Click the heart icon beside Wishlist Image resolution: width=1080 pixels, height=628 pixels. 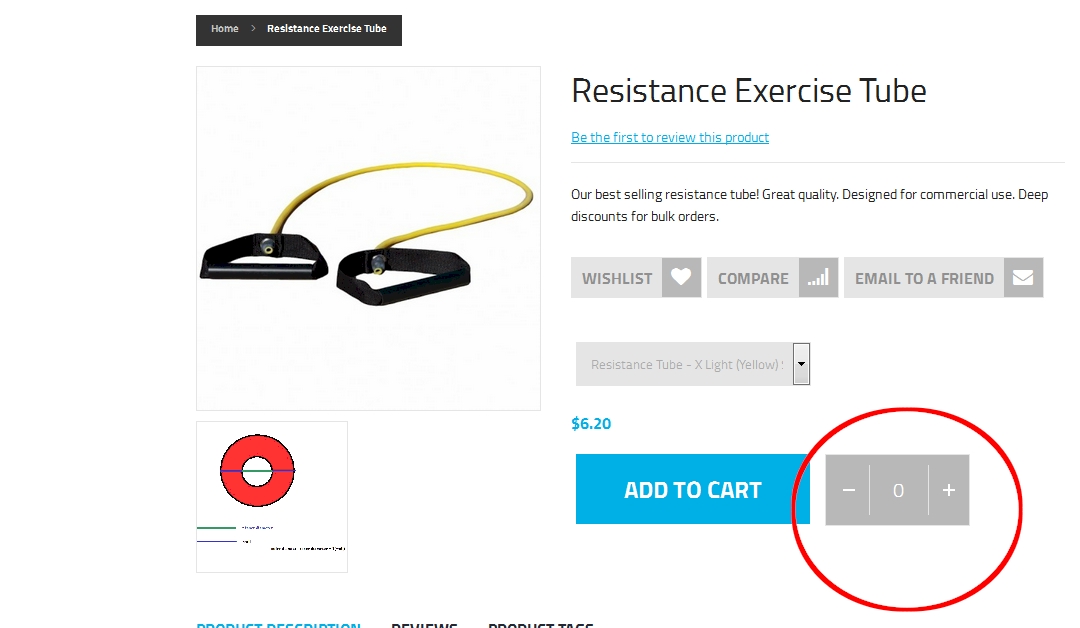[x=681, y=278]
